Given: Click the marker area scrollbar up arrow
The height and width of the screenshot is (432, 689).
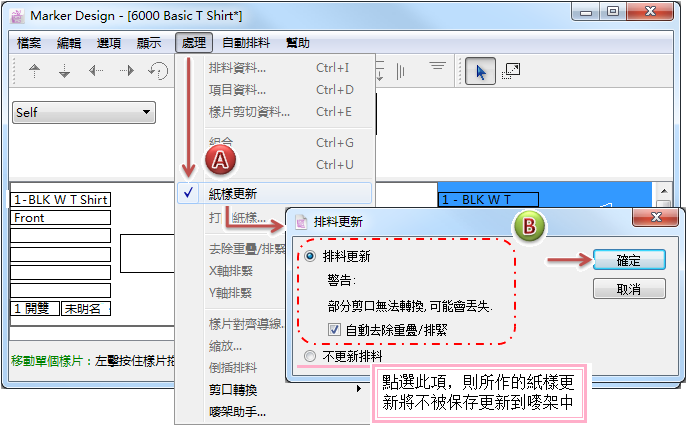Looking at the screenshot, I should tap(664, 191).
